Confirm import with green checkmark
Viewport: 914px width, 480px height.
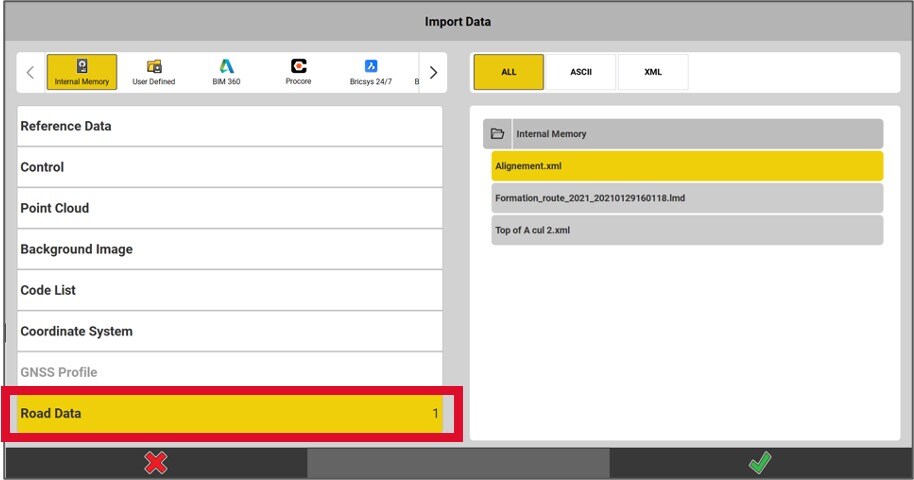pos(760,463)
